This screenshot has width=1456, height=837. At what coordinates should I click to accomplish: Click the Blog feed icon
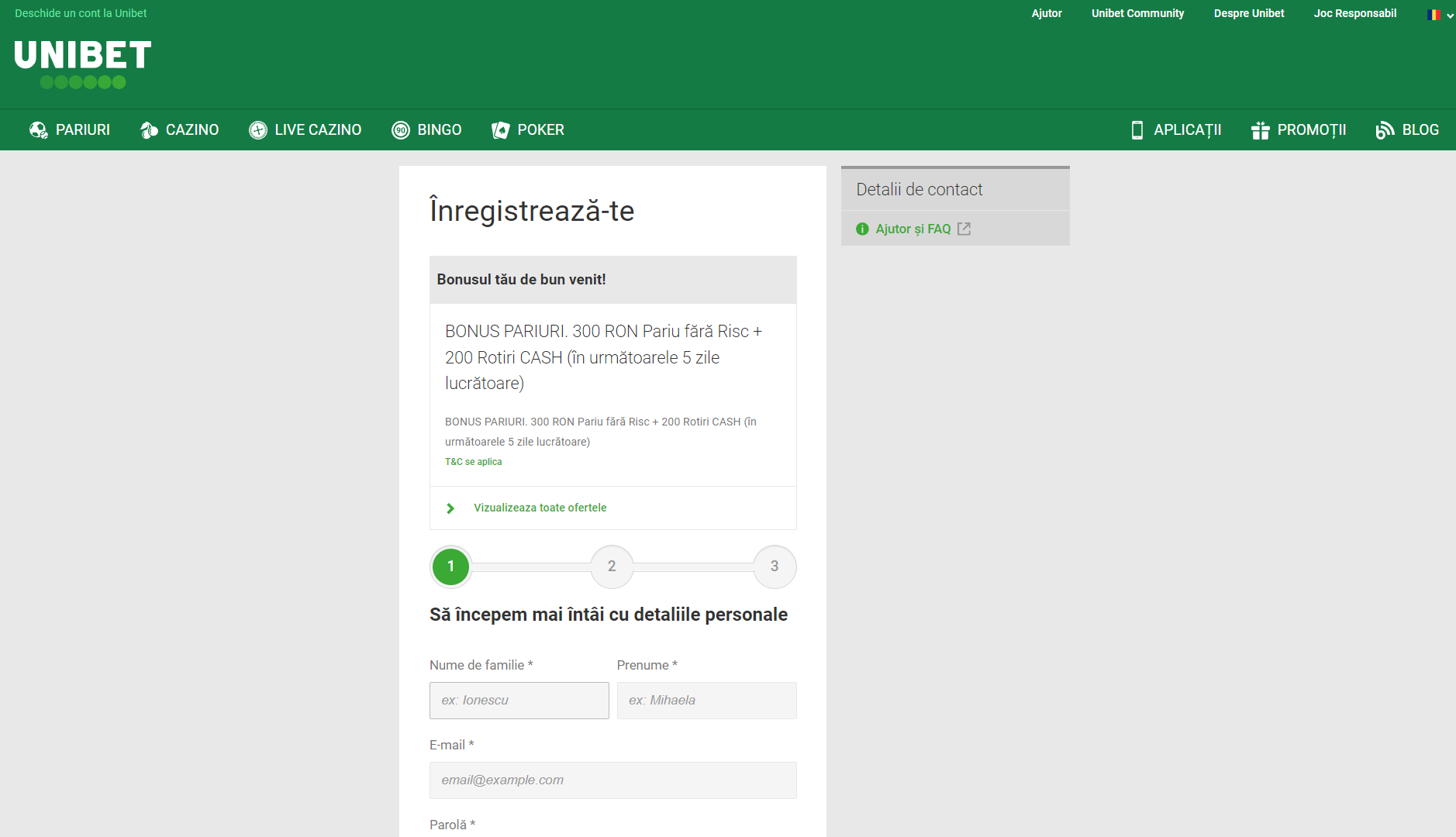pyautogui.click(x=1385, y=130)
